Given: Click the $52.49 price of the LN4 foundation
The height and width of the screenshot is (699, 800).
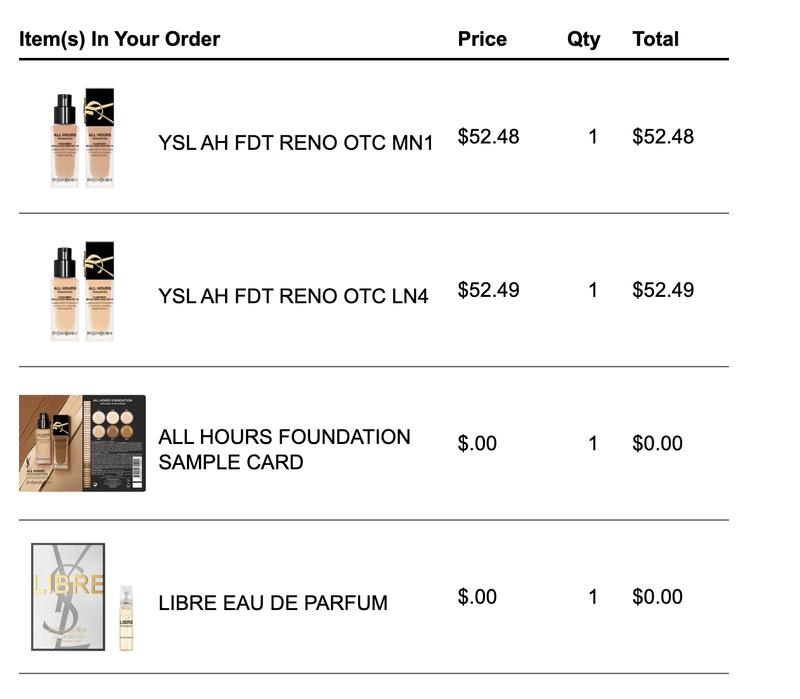Looking at the screenshot, I should pos(488,290).
